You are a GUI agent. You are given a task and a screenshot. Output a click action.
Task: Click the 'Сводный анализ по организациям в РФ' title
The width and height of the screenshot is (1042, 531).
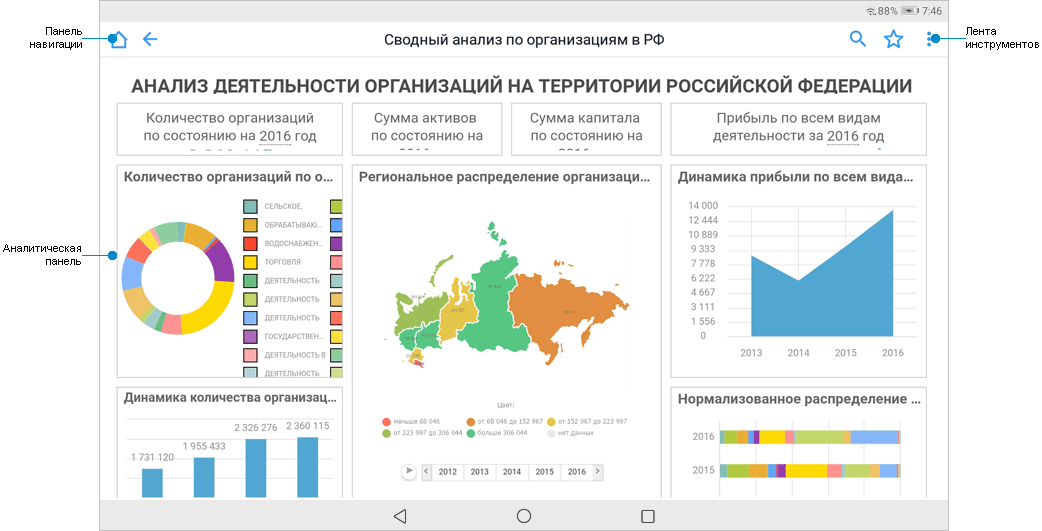click(524, 39)
